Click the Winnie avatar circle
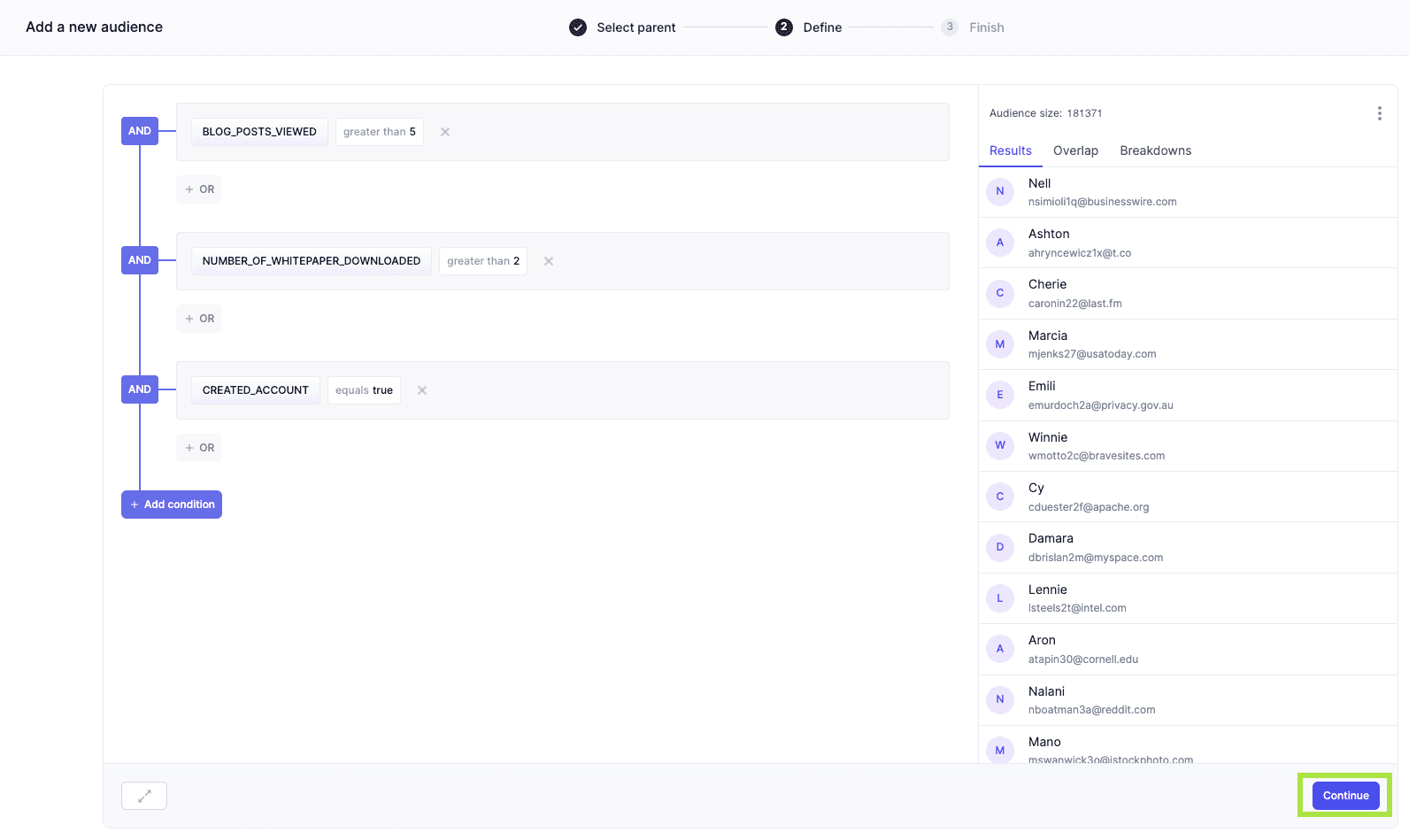The height and width of the screenshot is (840, 1409). click(x=1000, y=445)
